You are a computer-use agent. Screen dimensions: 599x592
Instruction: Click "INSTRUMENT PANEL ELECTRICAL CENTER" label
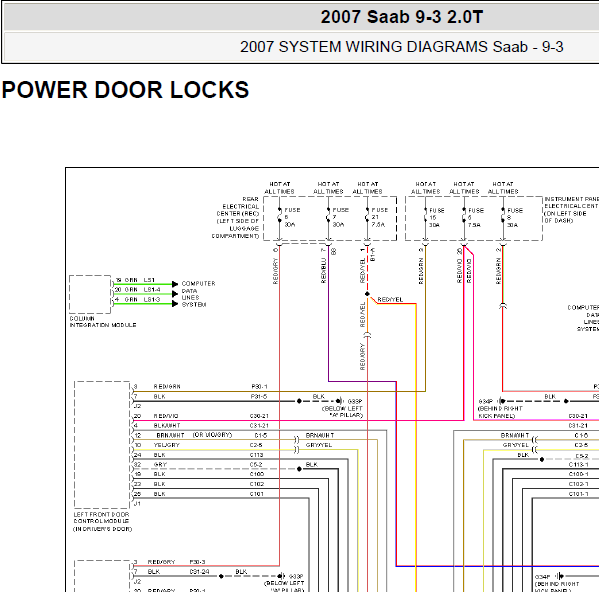571,210
